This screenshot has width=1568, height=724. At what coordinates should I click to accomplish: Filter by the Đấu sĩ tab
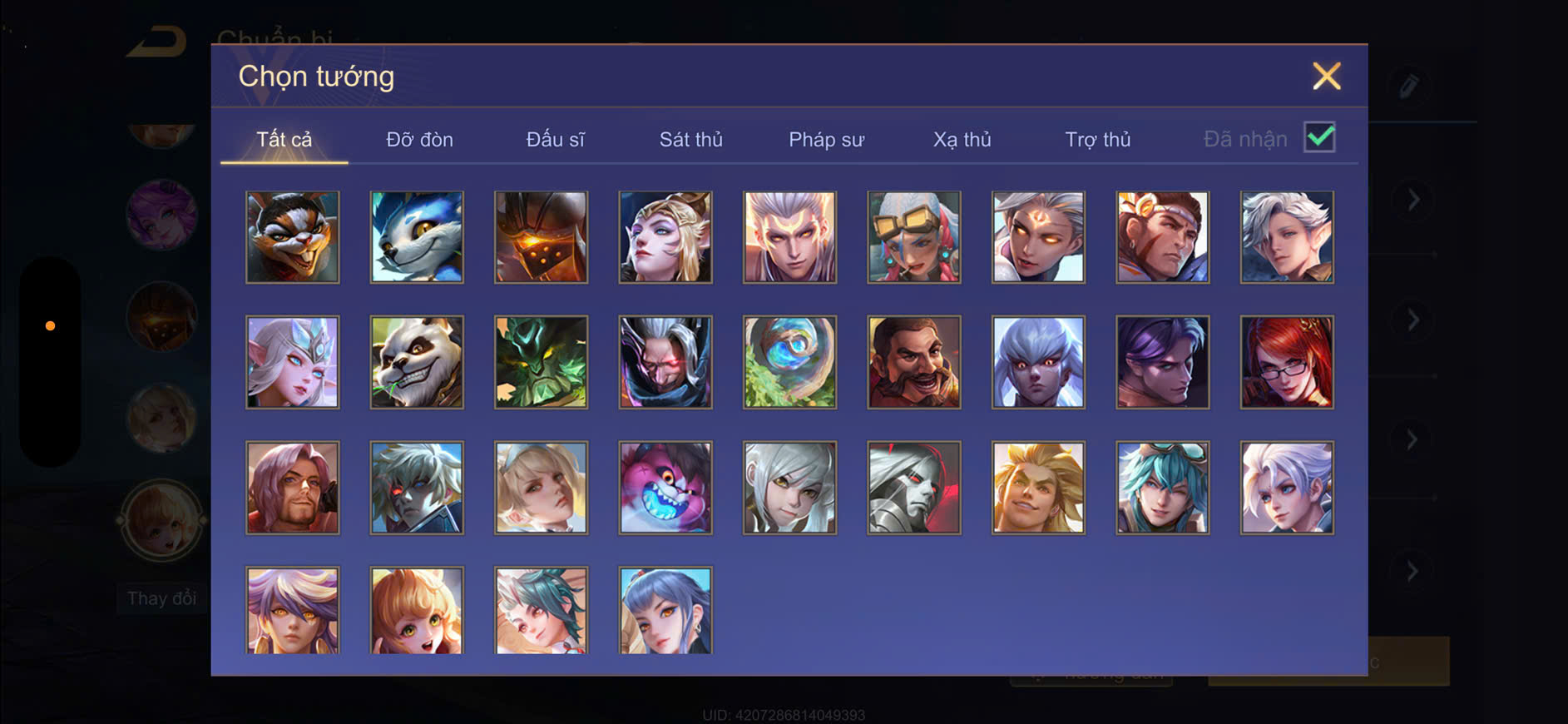pyautogui.click(x=555, y=139)
